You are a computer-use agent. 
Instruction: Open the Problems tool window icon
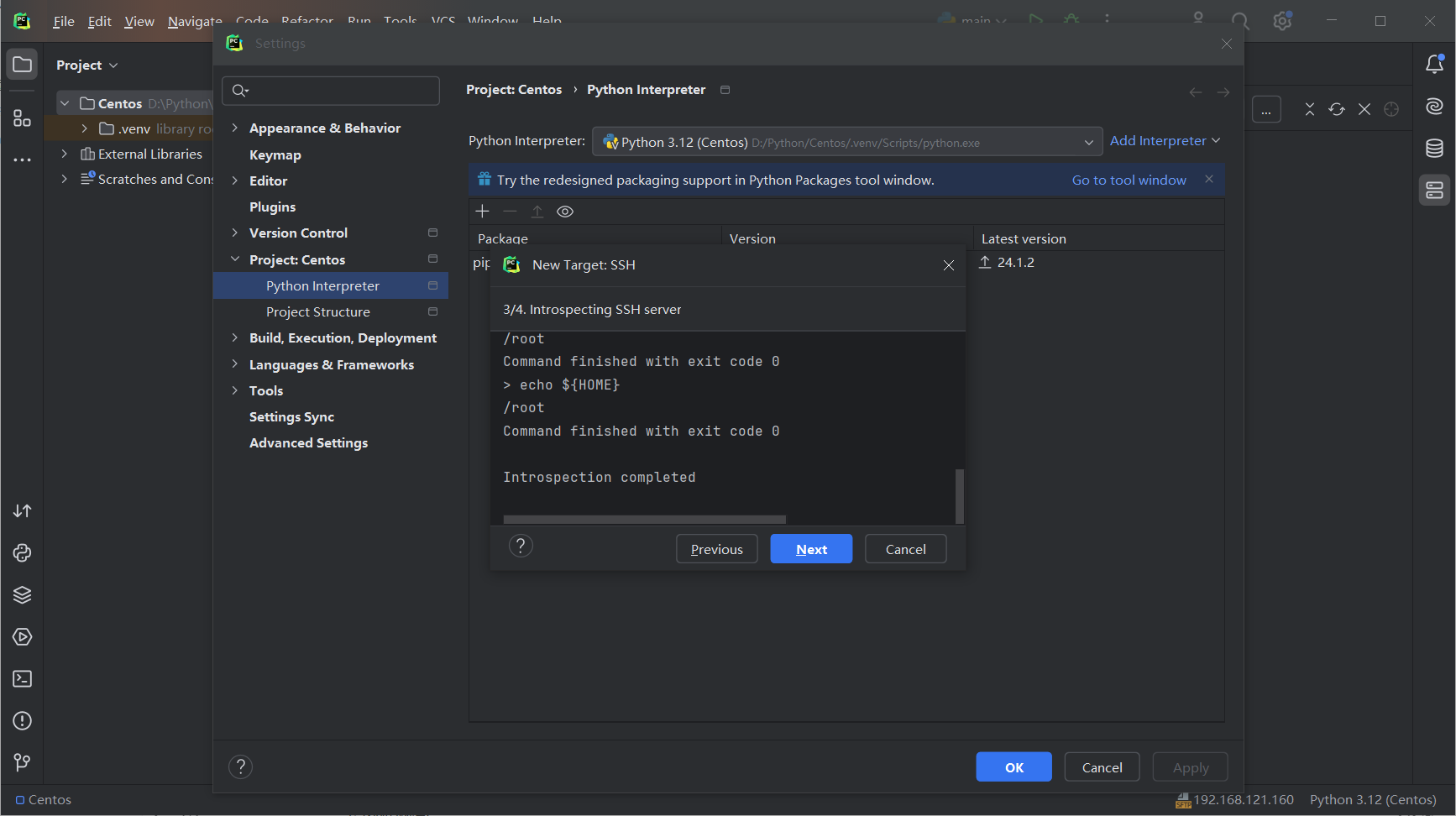pos(22,721)
